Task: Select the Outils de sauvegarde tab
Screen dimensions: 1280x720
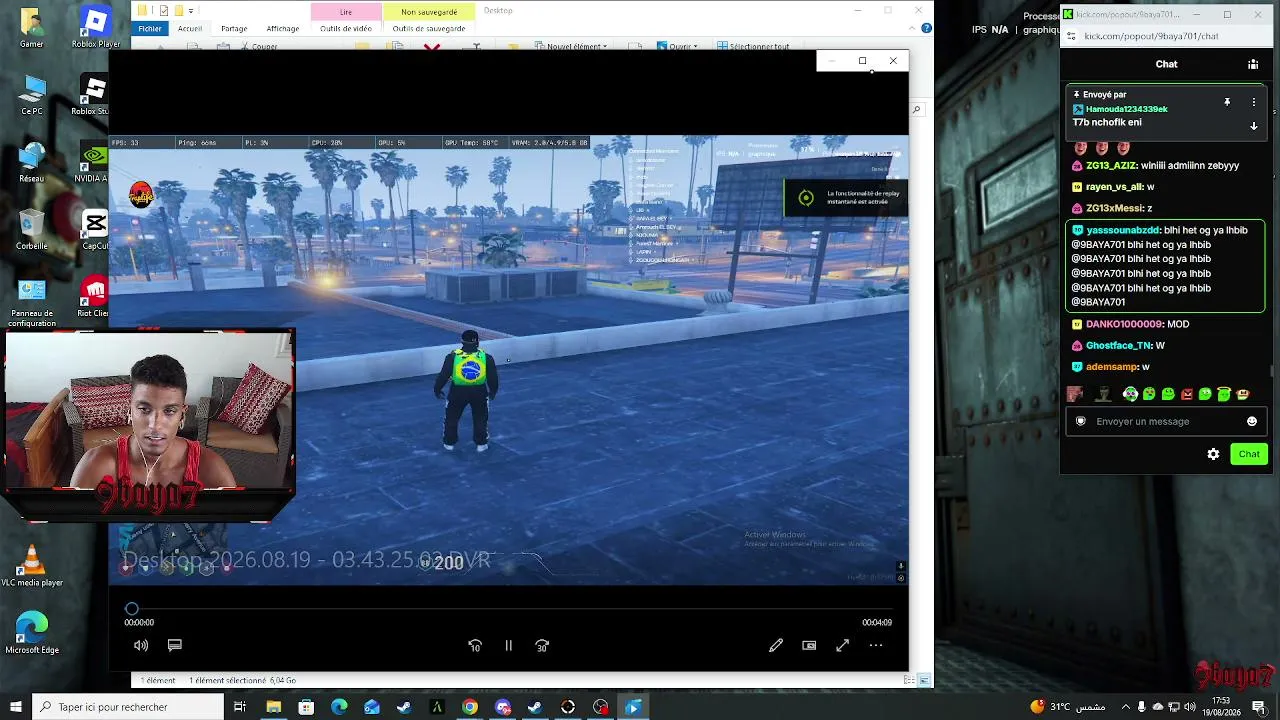Action: coord(429,29)
